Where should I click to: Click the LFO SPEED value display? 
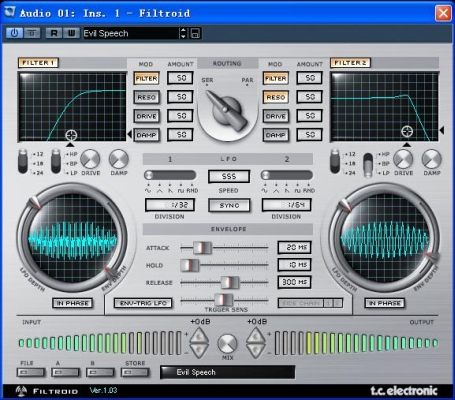229,176
